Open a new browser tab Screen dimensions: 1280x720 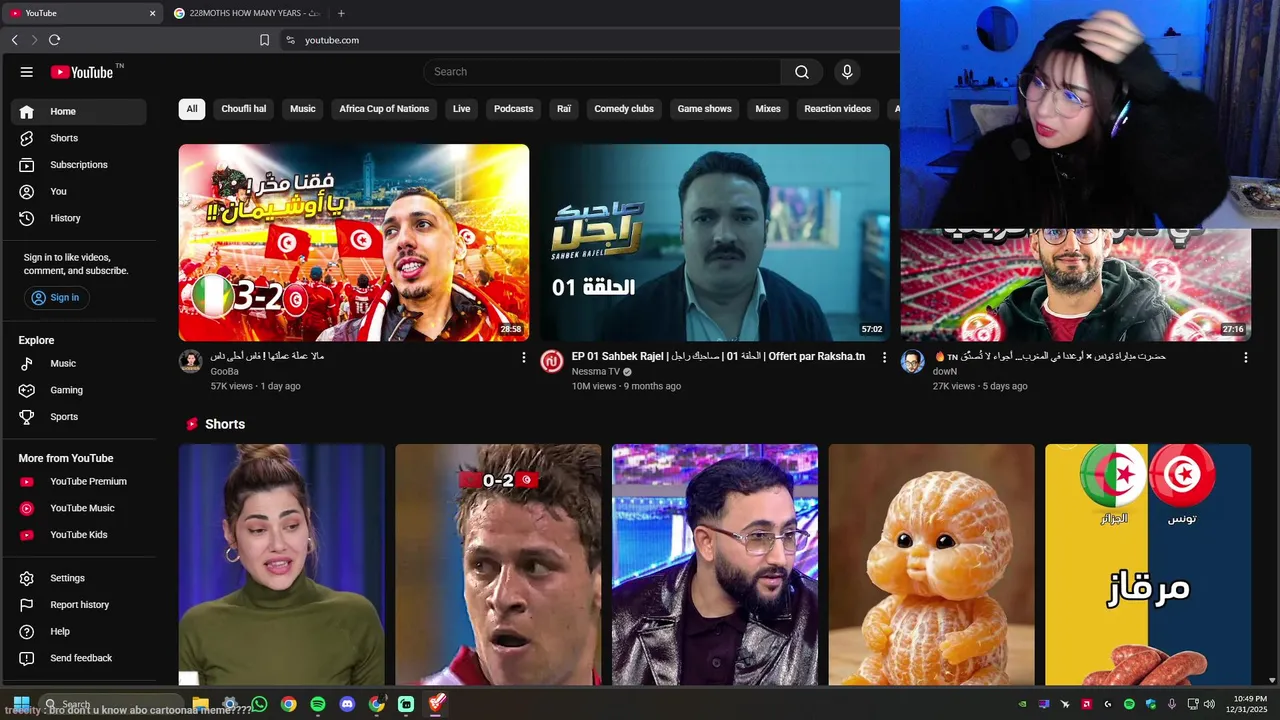point(341,13)
